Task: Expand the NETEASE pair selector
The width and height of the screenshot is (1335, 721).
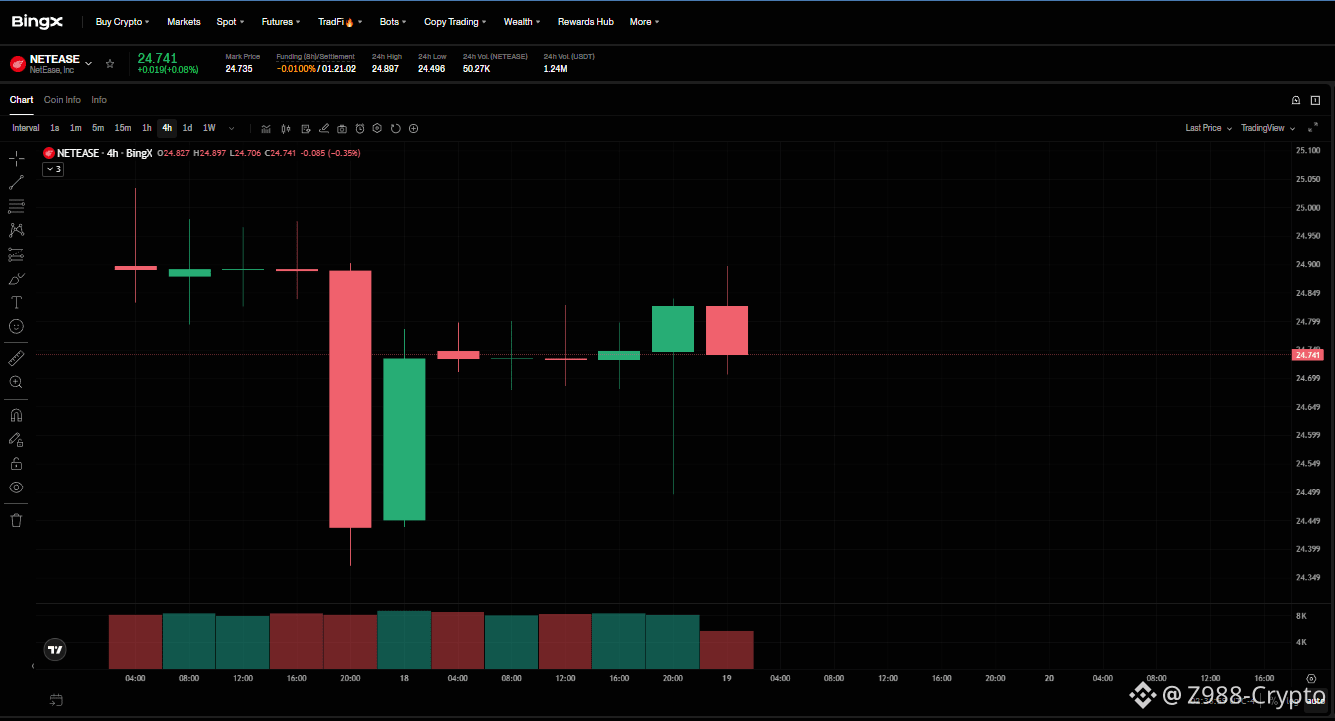Action: point(88,63)
